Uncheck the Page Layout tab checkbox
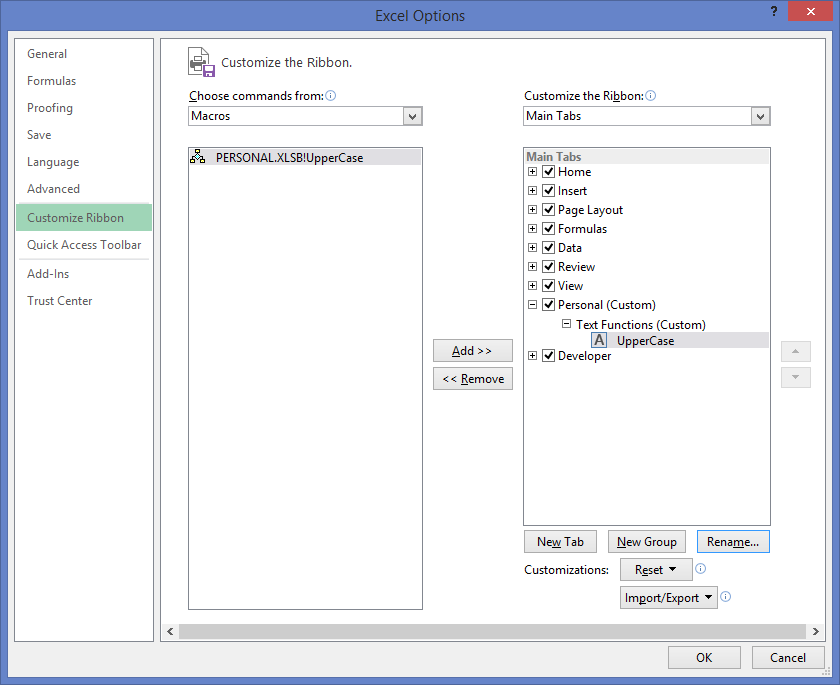 pyautogui.click(x=548, y=209)
